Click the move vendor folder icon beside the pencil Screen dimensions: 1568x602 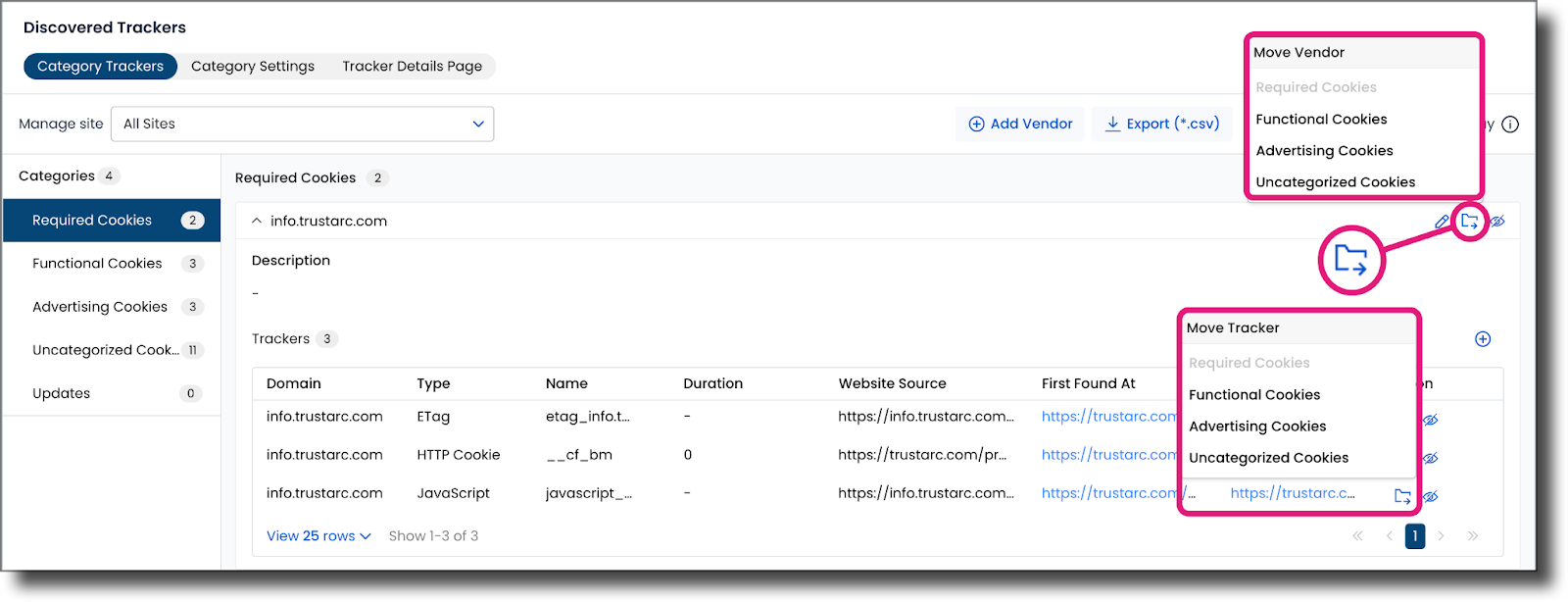1470,221
